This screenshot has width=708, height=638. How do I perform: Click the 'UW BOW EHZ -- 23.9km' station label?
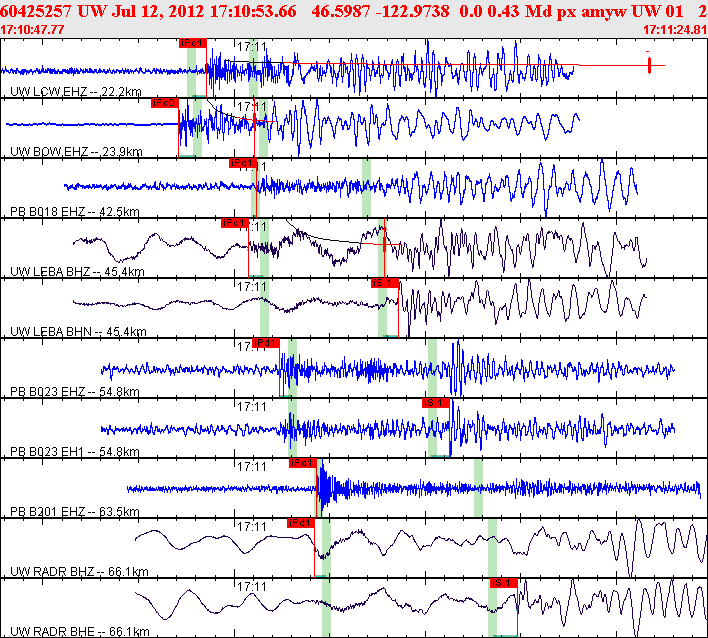tap(76, 152)
